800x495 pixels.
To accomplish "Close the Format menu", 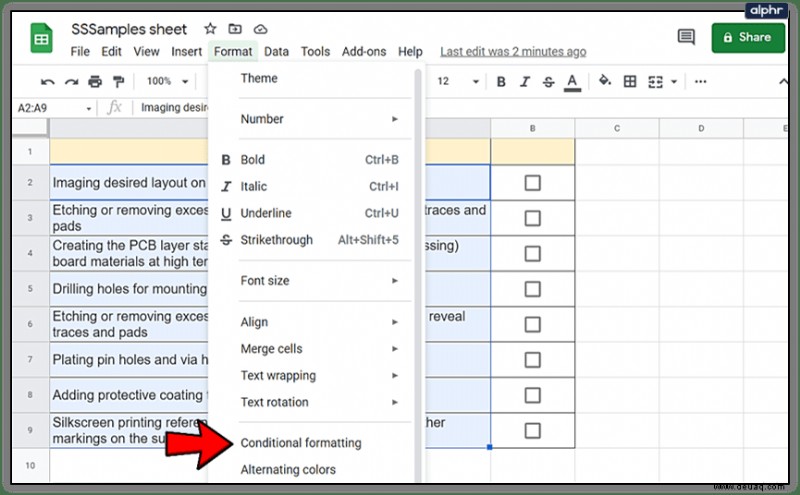I will point(233,52).
